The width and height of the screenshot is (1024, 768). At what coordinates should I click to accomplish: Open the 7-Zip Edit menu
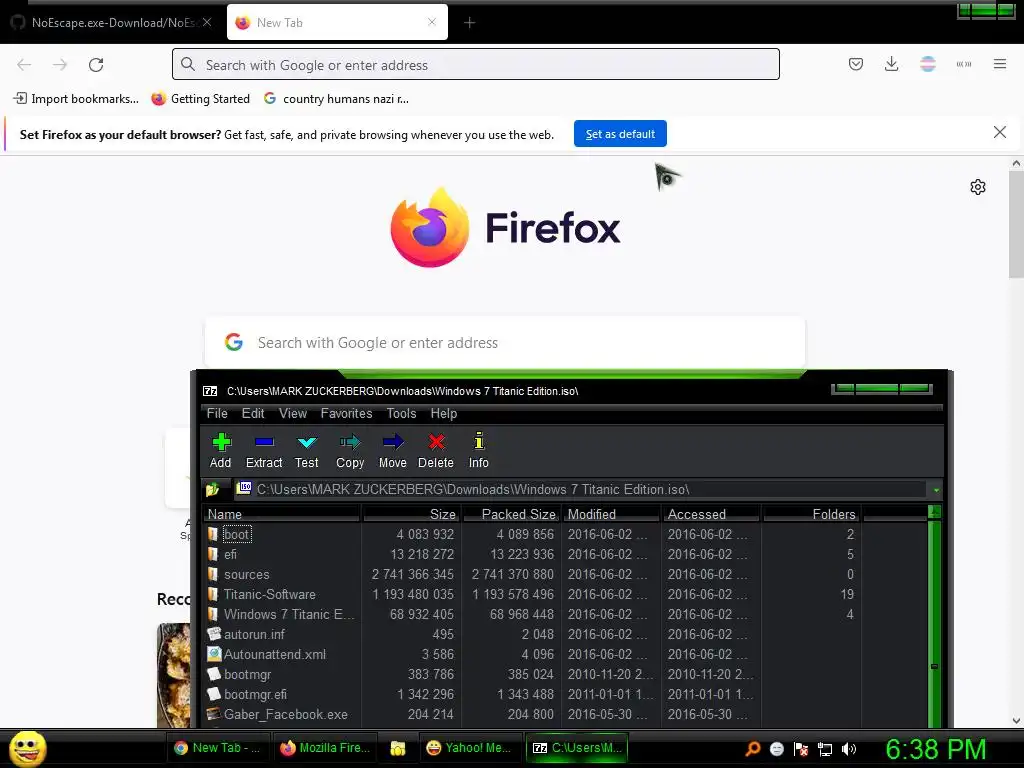click(253, 413)
